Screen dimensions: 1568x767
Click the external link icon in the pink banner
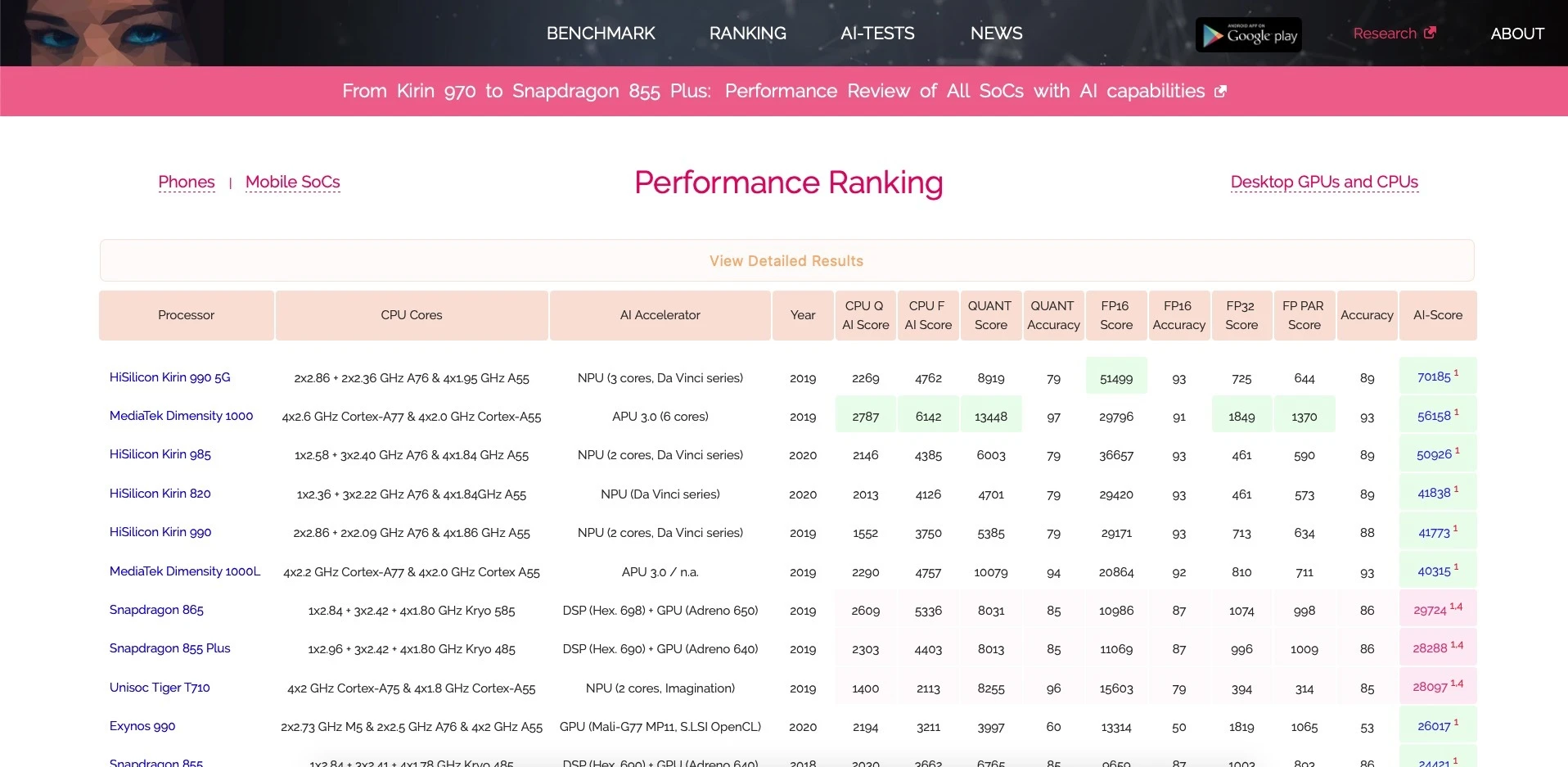(1220, 91)
